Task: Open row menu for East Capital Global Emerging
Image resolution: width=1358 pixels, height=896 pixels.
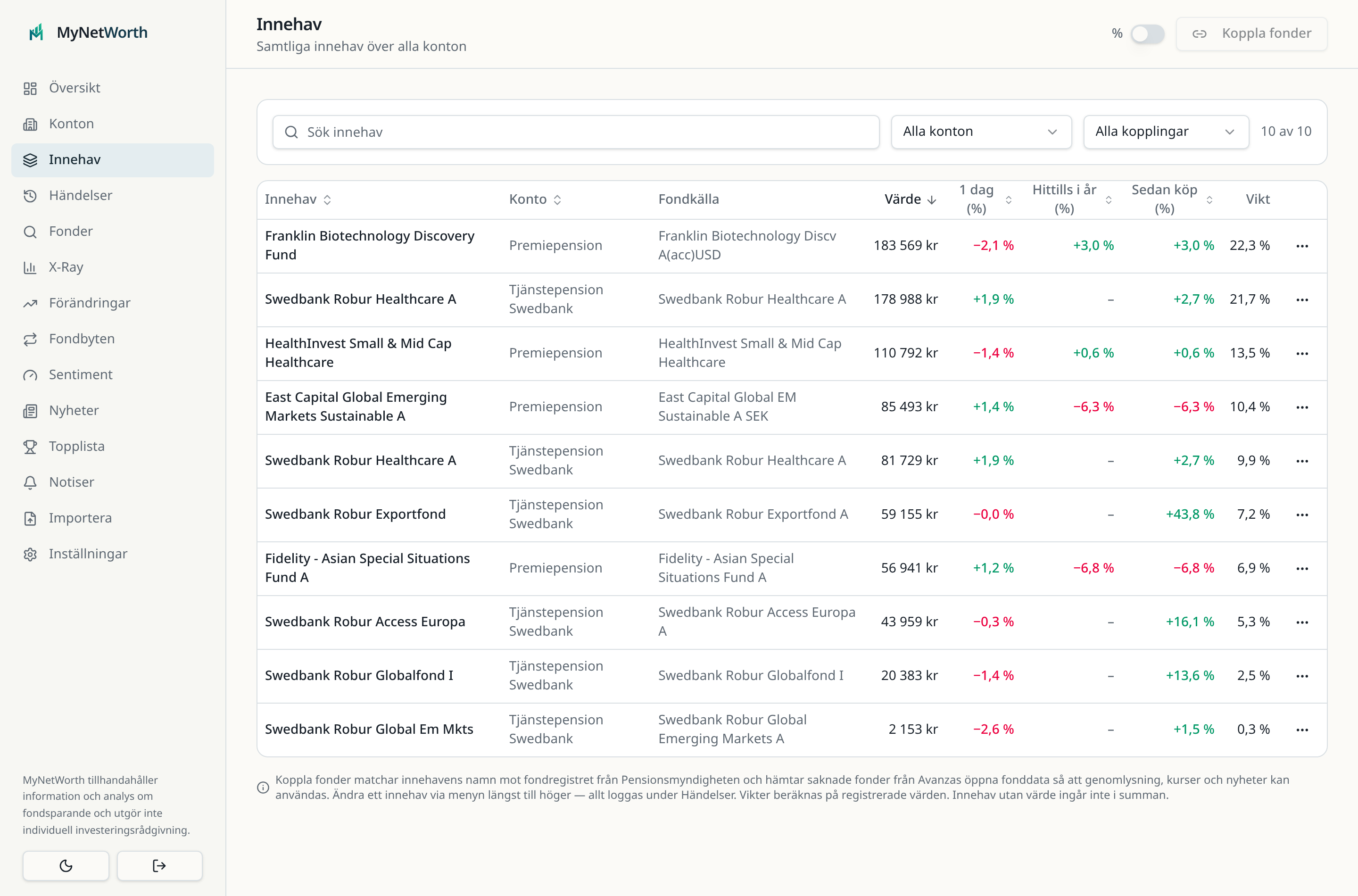Action: pyautogui.click(x=1302, y=407)
